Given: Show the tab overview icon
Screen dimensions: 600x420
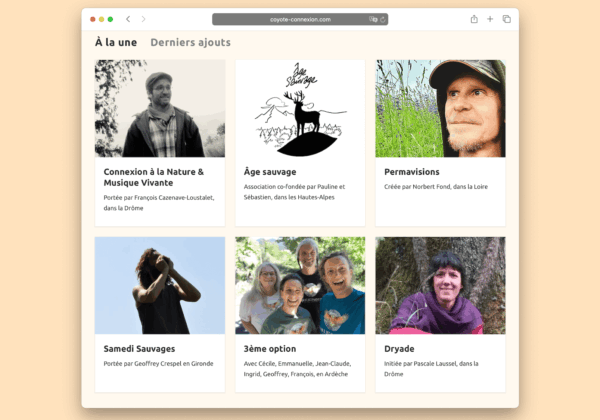Looking at the screenshot, I should [x=506, y=19].
